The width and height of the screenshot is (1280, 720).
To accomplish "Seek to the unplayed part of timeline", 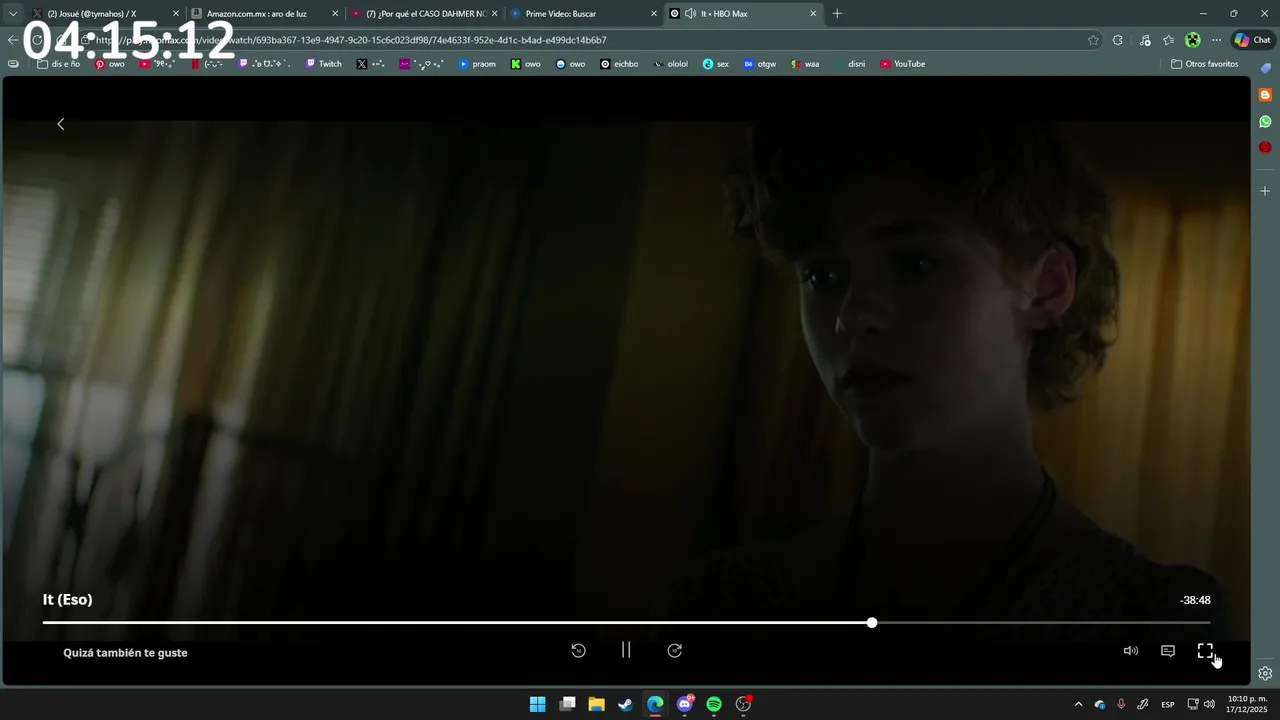I will point(1044,623).
